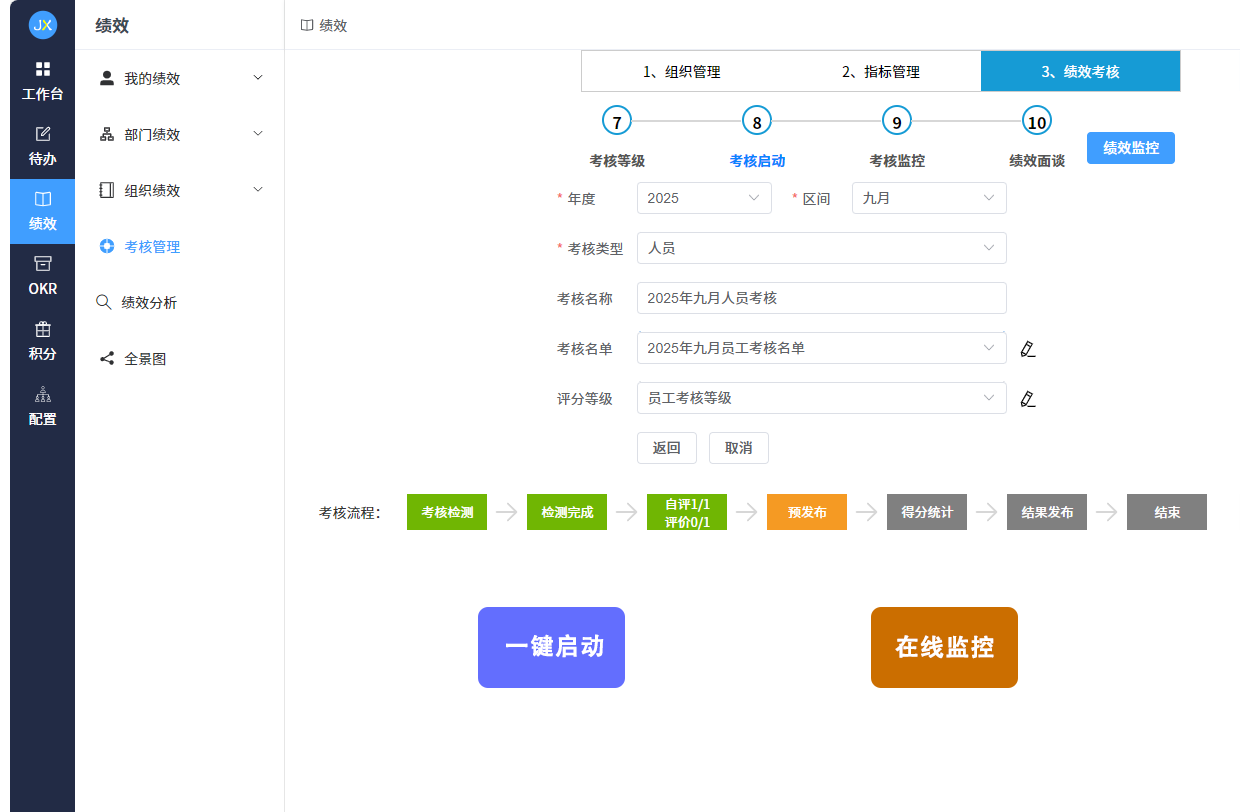The image size is (1240, 812).
Task: Open the 配置 configuration sidebar icon
Action: 42,408
